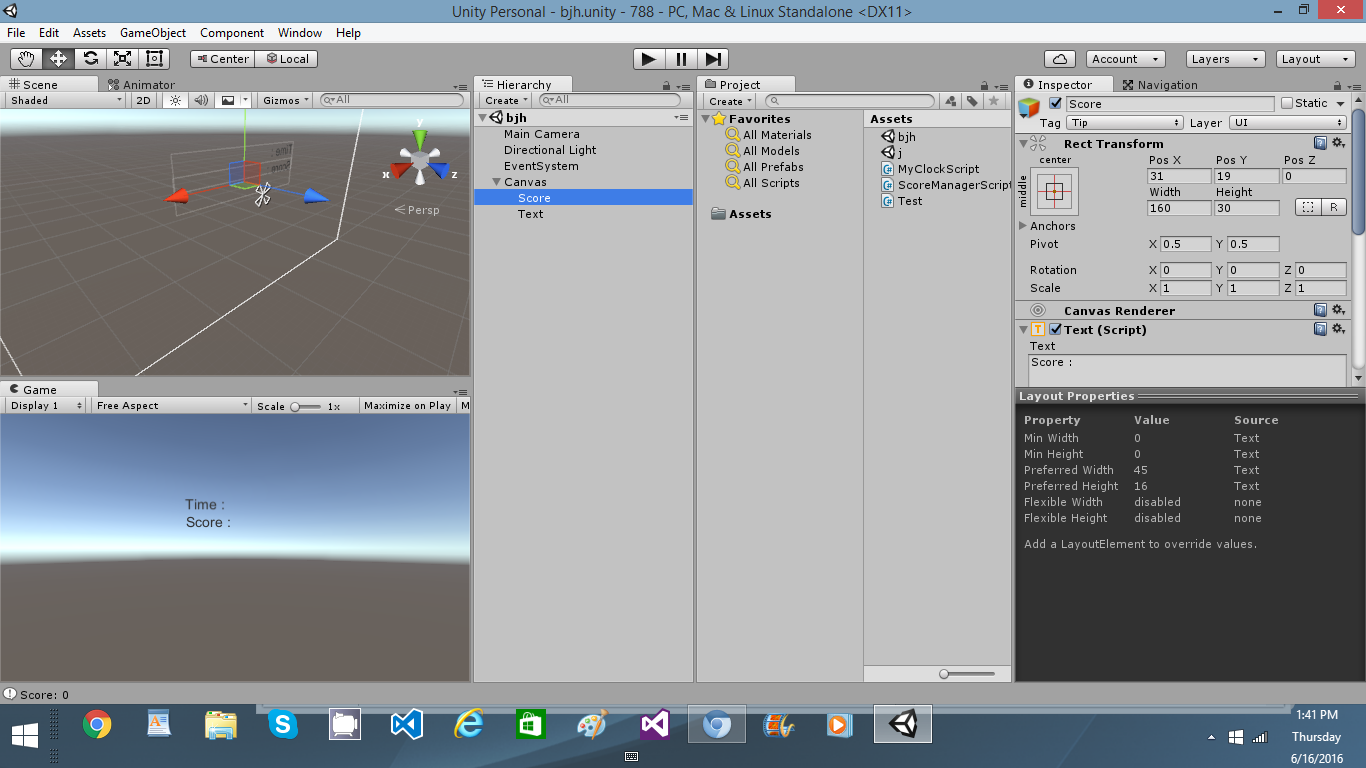Viewport: 1366px width, 768px height.
Task: Select the Move tool in the toolbar
Action: [x=58, y=59]
